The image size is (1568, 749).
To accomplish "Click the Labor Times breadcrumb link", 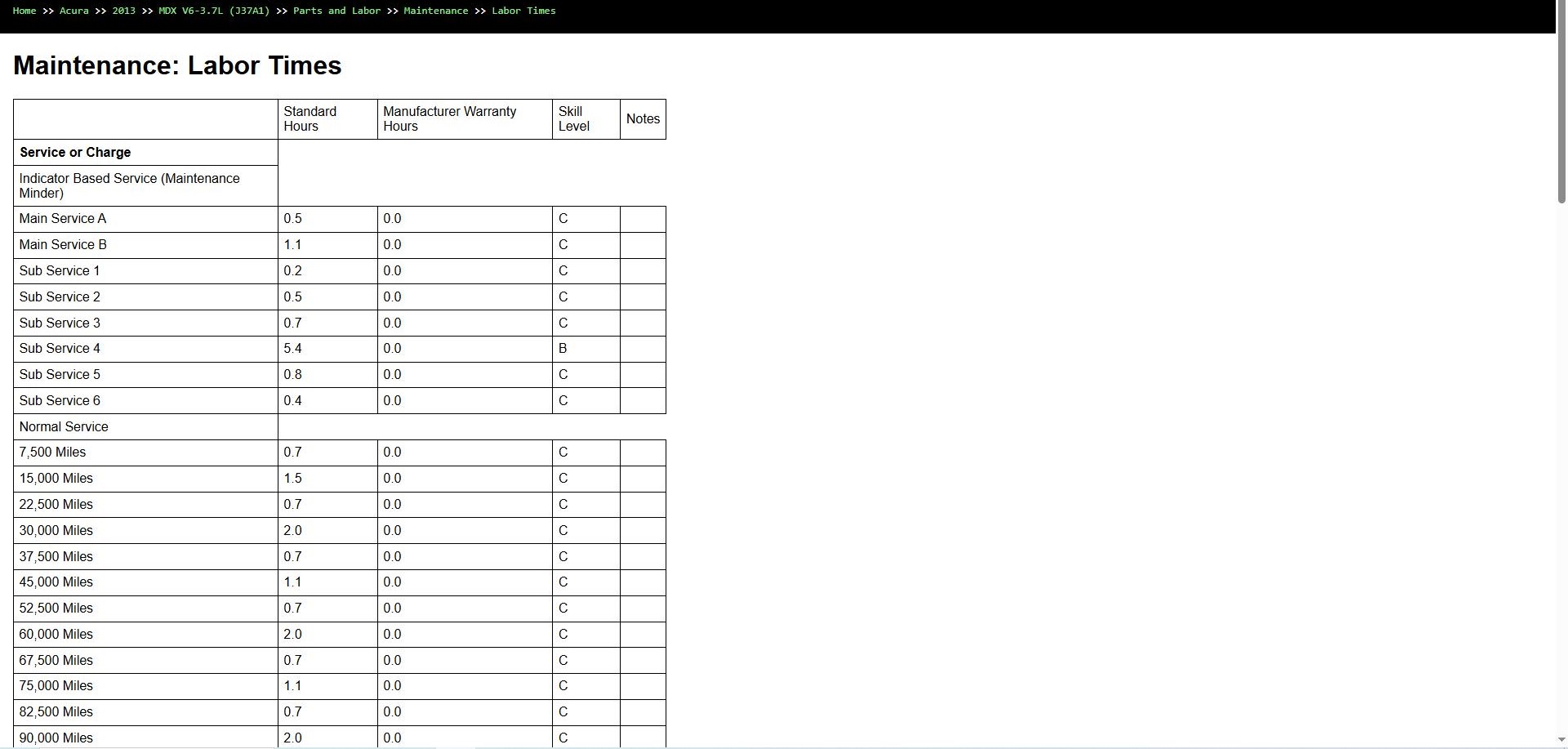I will [523, 11].
